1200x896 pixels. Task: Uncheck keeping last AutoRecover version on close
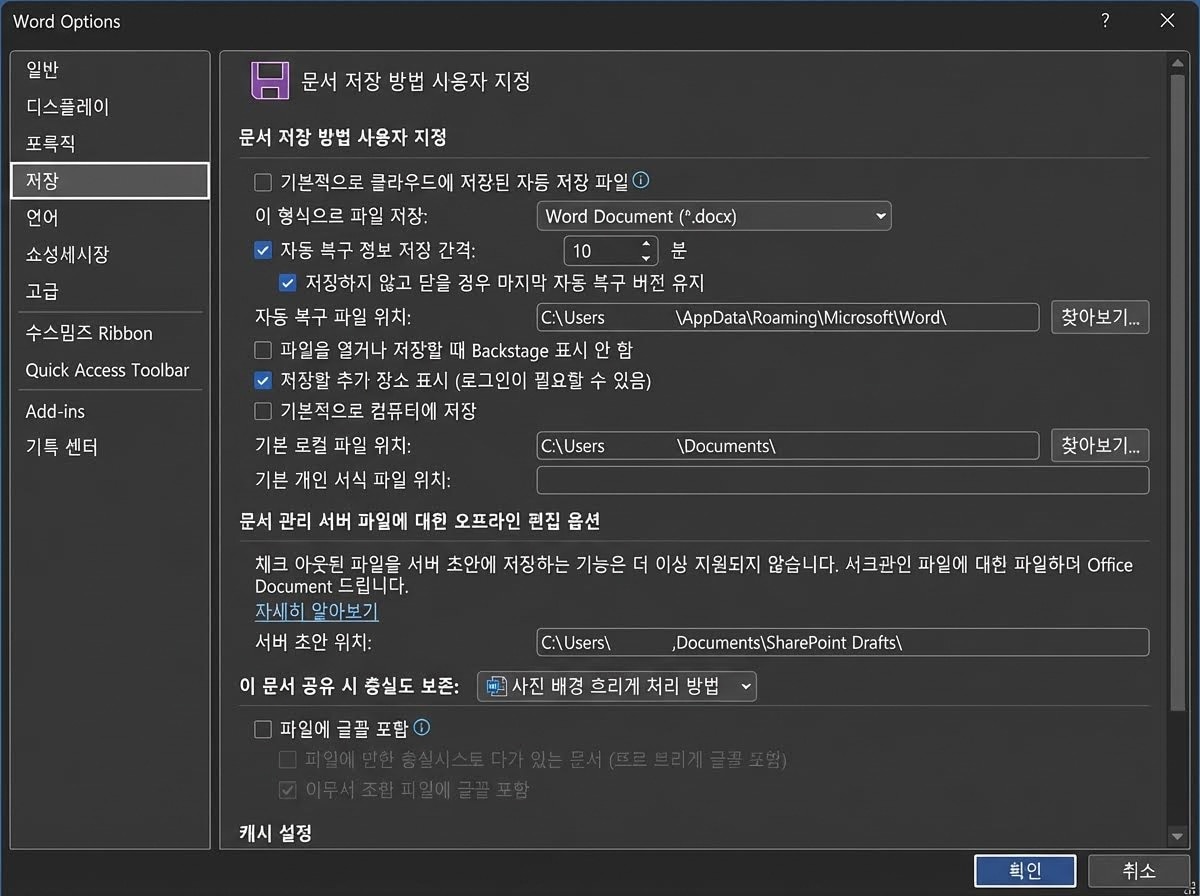[287, 283]
